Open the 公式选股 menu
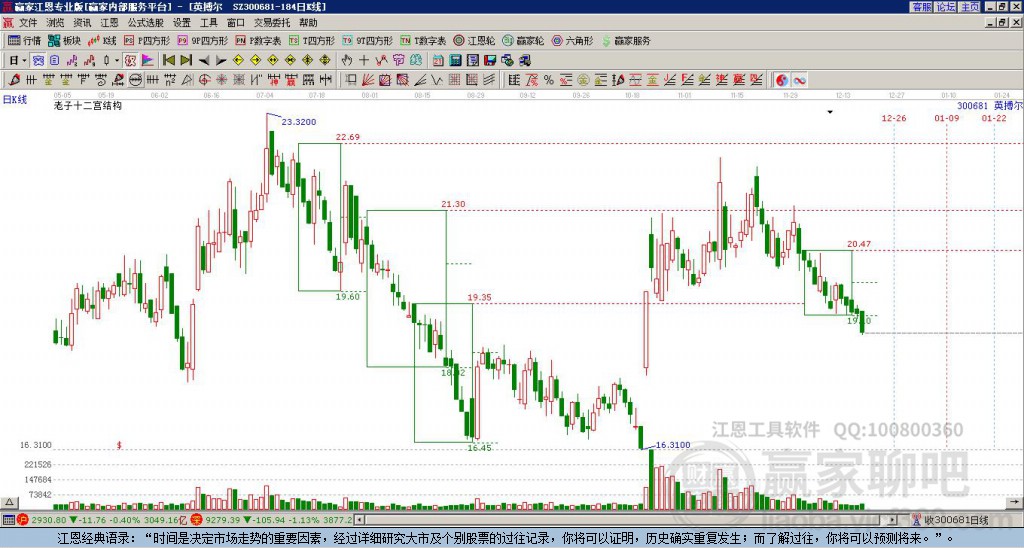 pyautogui.click(x=146, y=23)
